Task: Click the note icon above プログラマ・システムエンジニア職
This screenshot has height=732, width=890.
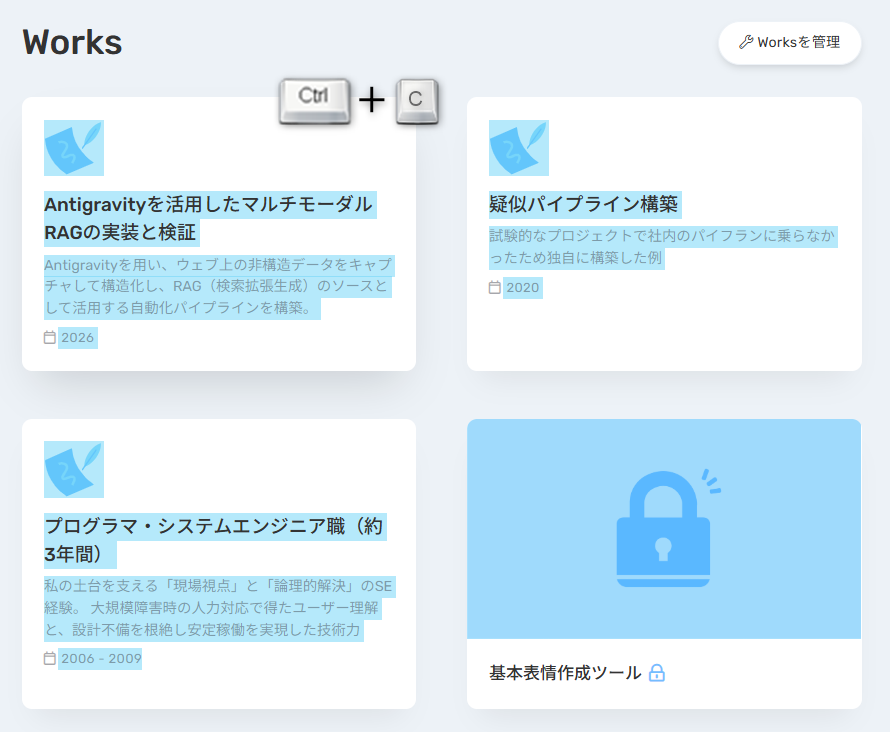Action: click(x=74, y=469)
